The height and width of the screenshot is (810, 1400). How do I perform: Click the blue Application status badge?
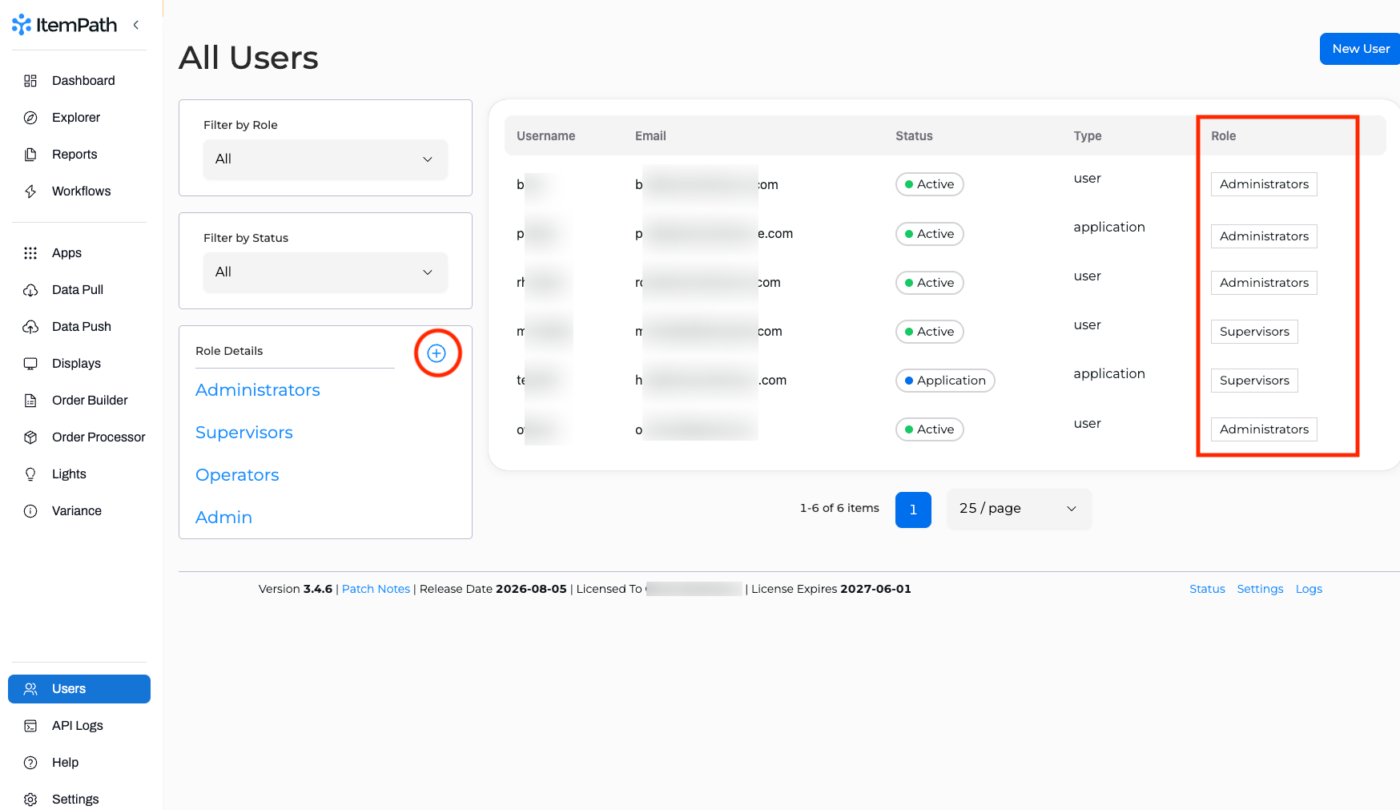click(945, 381)
